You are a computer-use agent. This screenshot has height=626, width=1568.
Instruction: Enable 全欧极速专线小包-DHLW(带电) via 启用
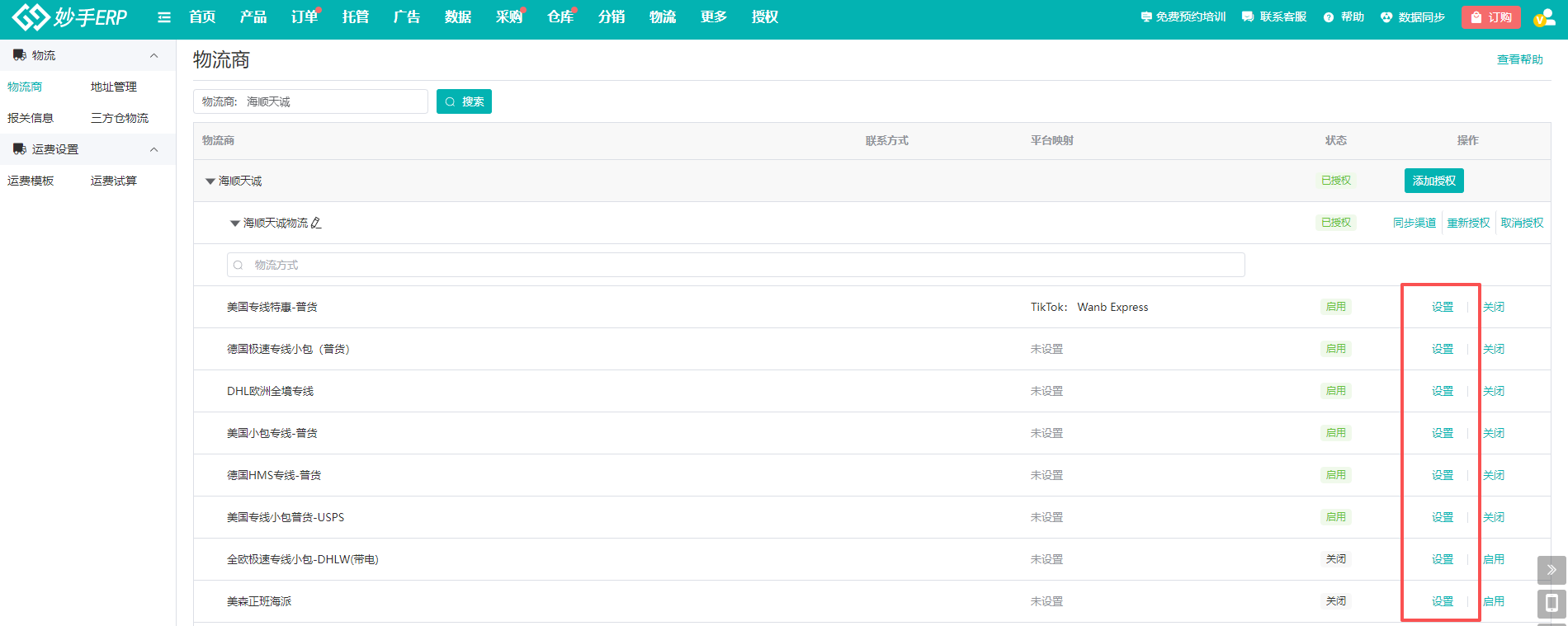click(x=1493, y=559)
